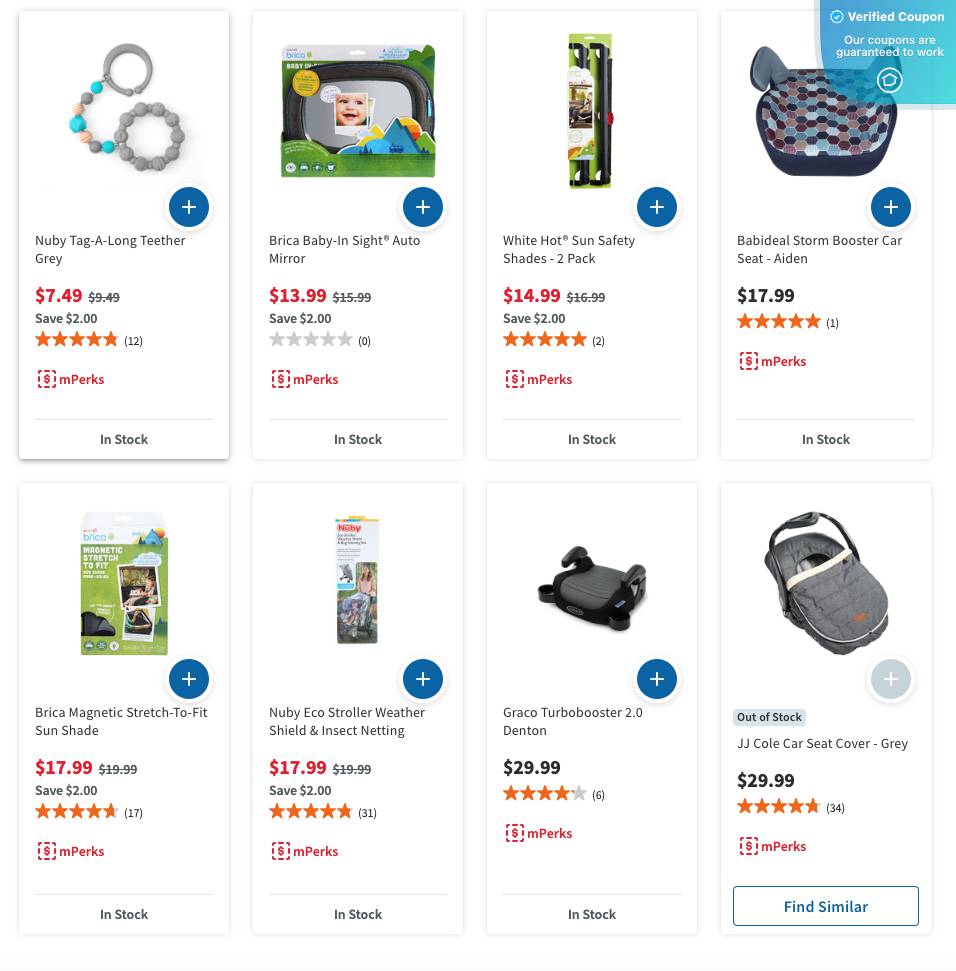Screen dimensions: 956x971
Task: Add Graco Turbobooster 2.0 Denton to cart
Action: pos(657,679)
